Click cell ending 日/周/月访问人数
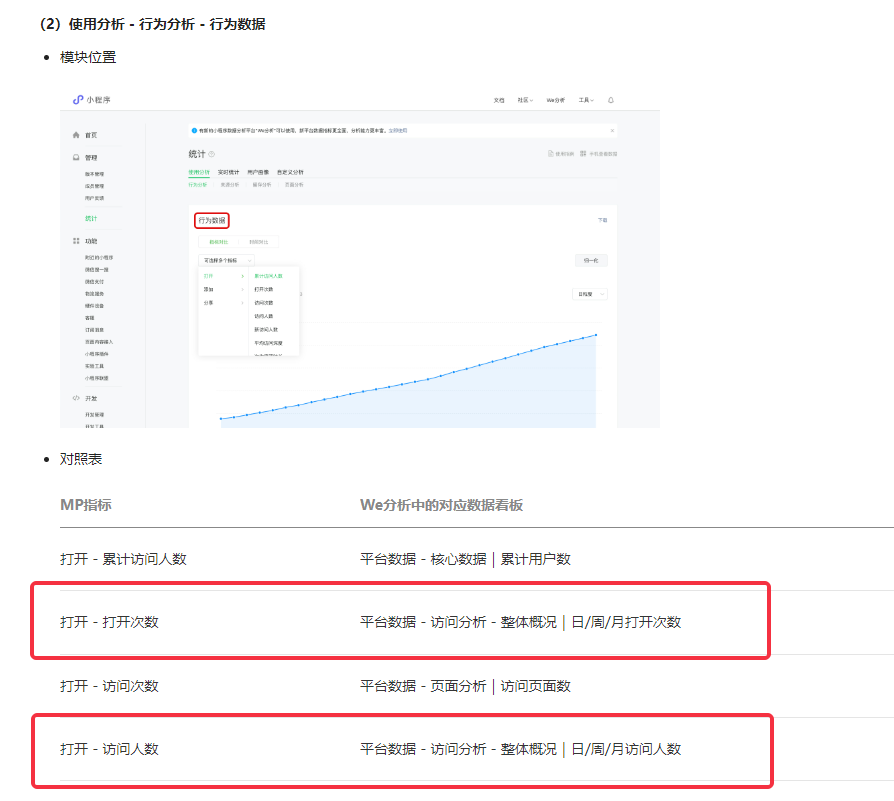 (x=521, y=749)
